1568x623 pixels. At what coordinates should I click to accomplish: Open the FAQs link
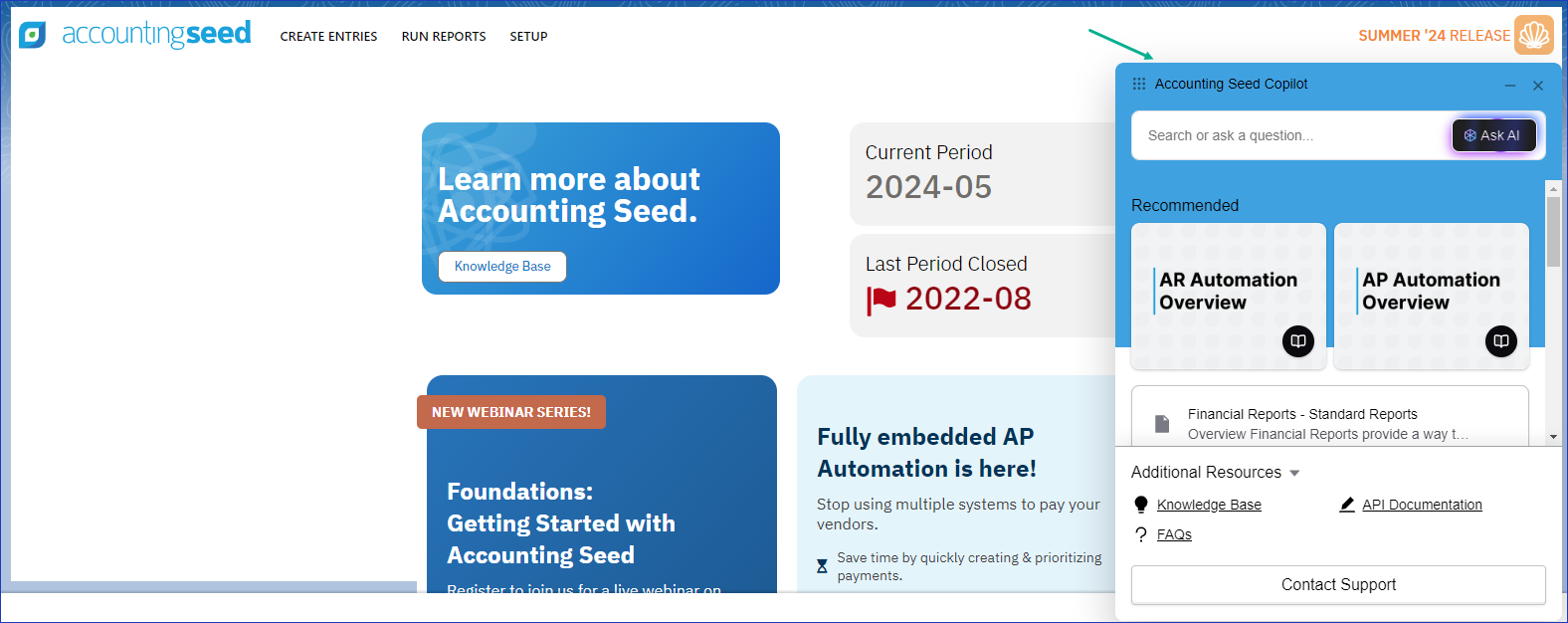pos(1174,534)
